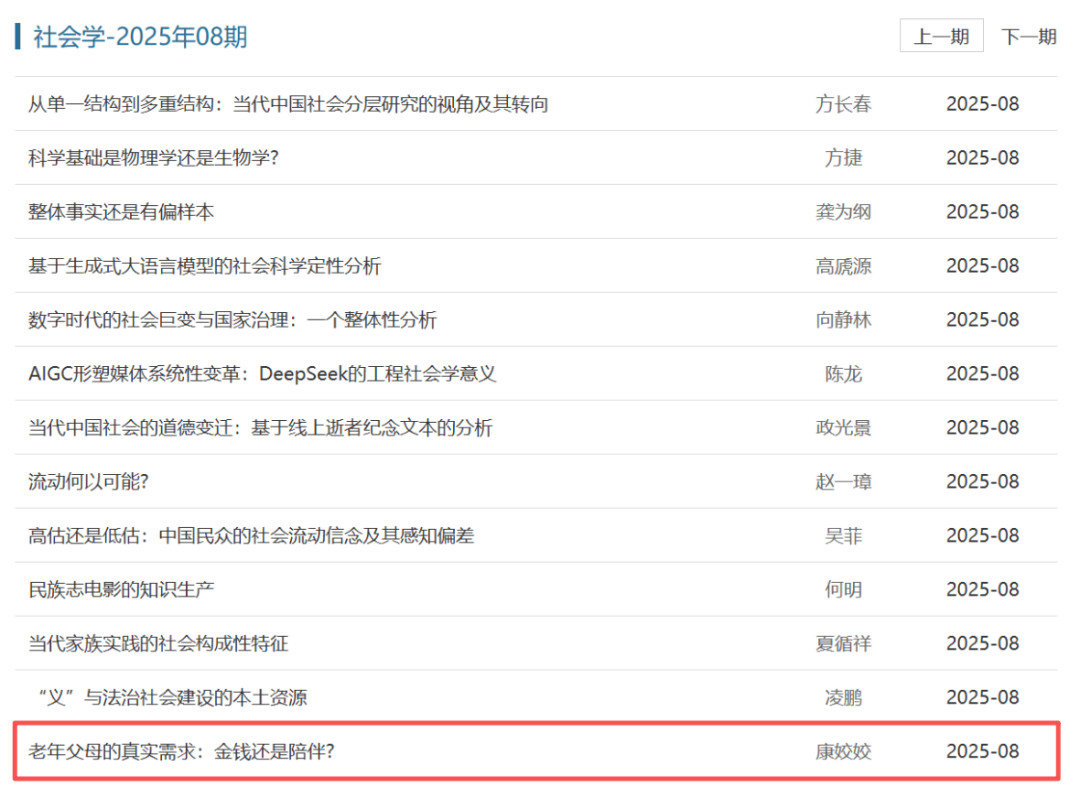Viewport: 1080px width, 787px height.
Task: Click author name 方捷
Action: point(844,158)
